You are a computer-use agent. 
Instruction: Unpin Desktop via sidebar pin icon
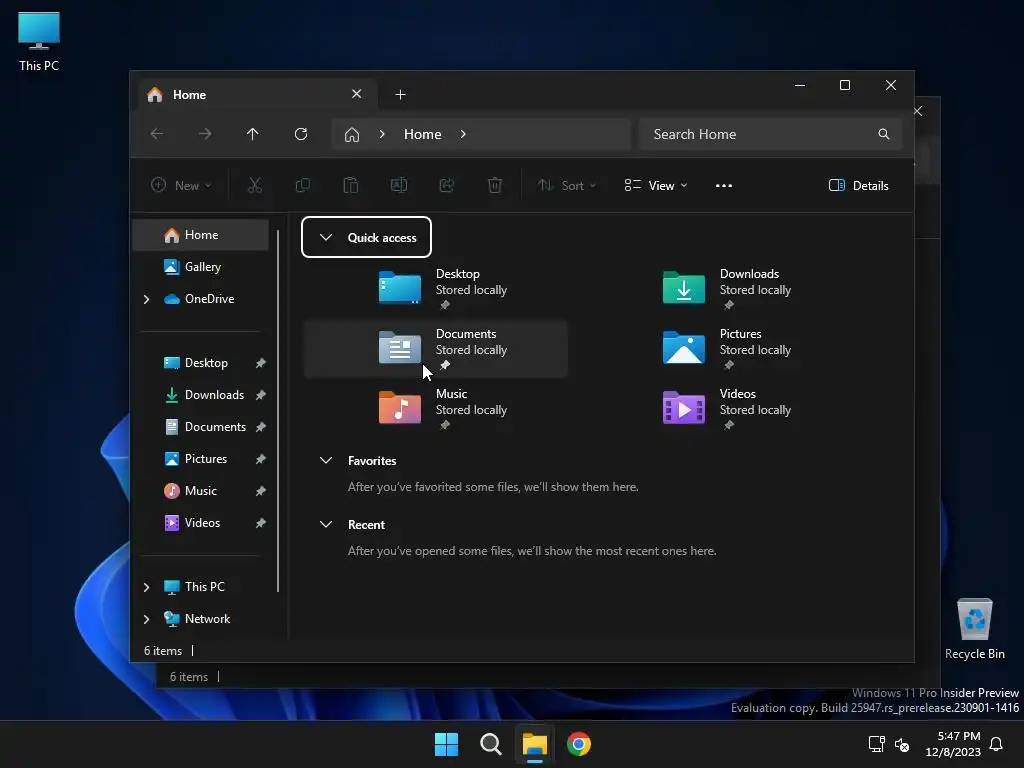[x=261, y=363]
